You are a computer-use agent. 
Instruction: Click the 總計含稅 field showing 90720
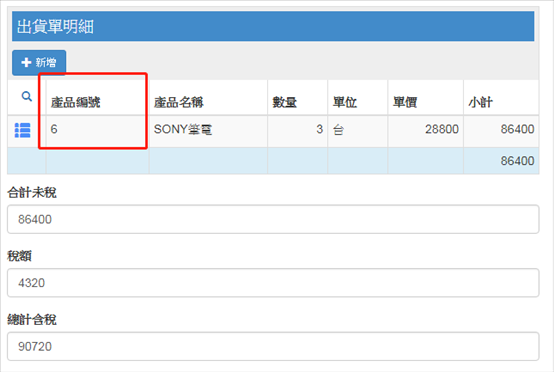[x=273, y=346]
